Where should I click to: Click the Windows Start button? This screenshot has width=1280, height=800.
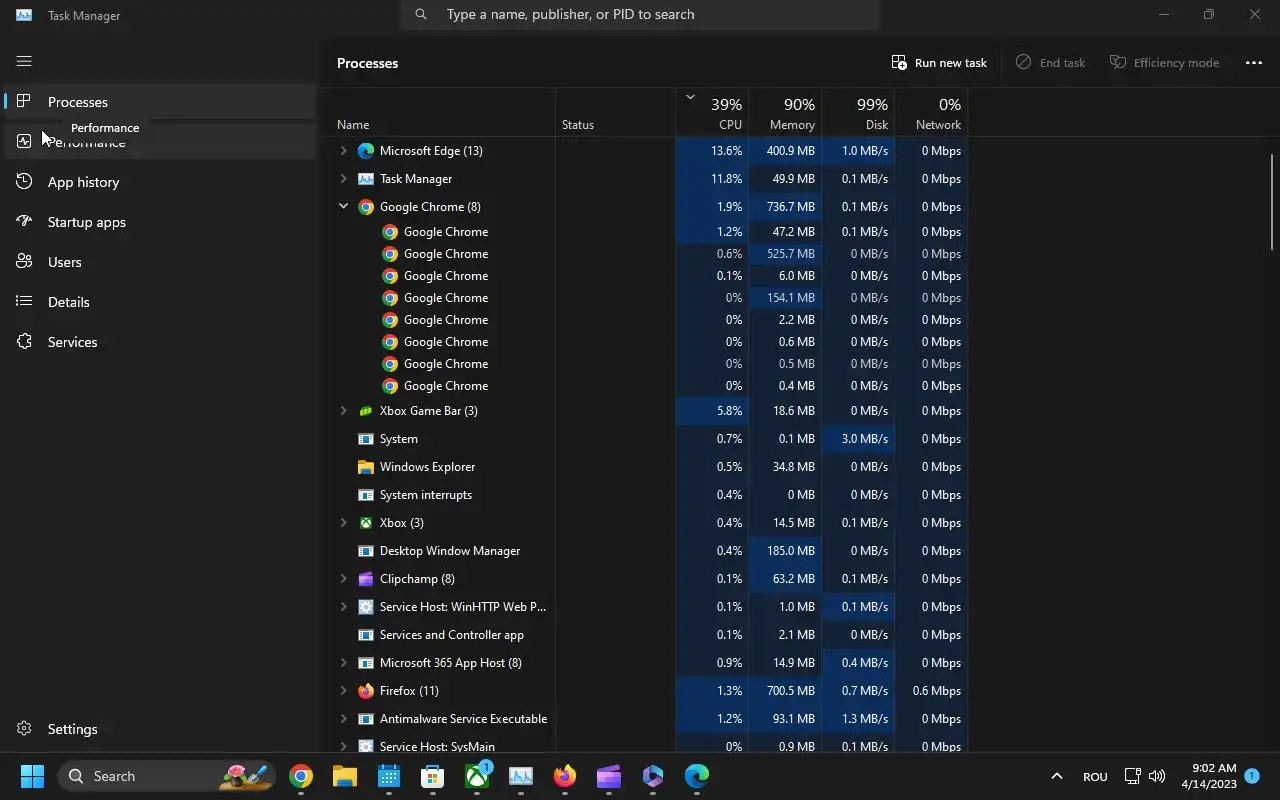pyautogui.click(x=32, y=776)
